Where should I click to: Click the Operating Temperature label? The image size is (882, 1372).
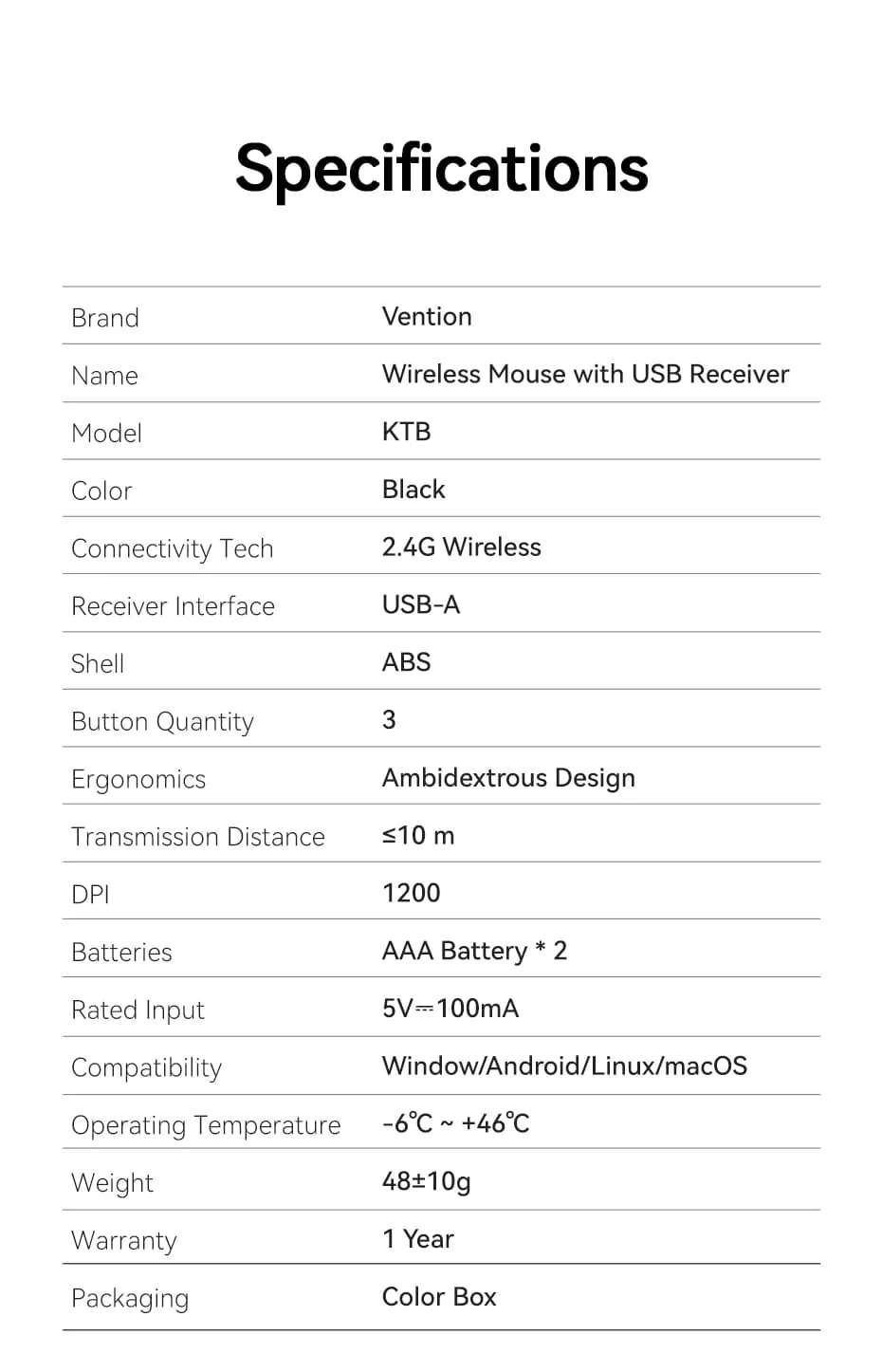pos(206,1125)
